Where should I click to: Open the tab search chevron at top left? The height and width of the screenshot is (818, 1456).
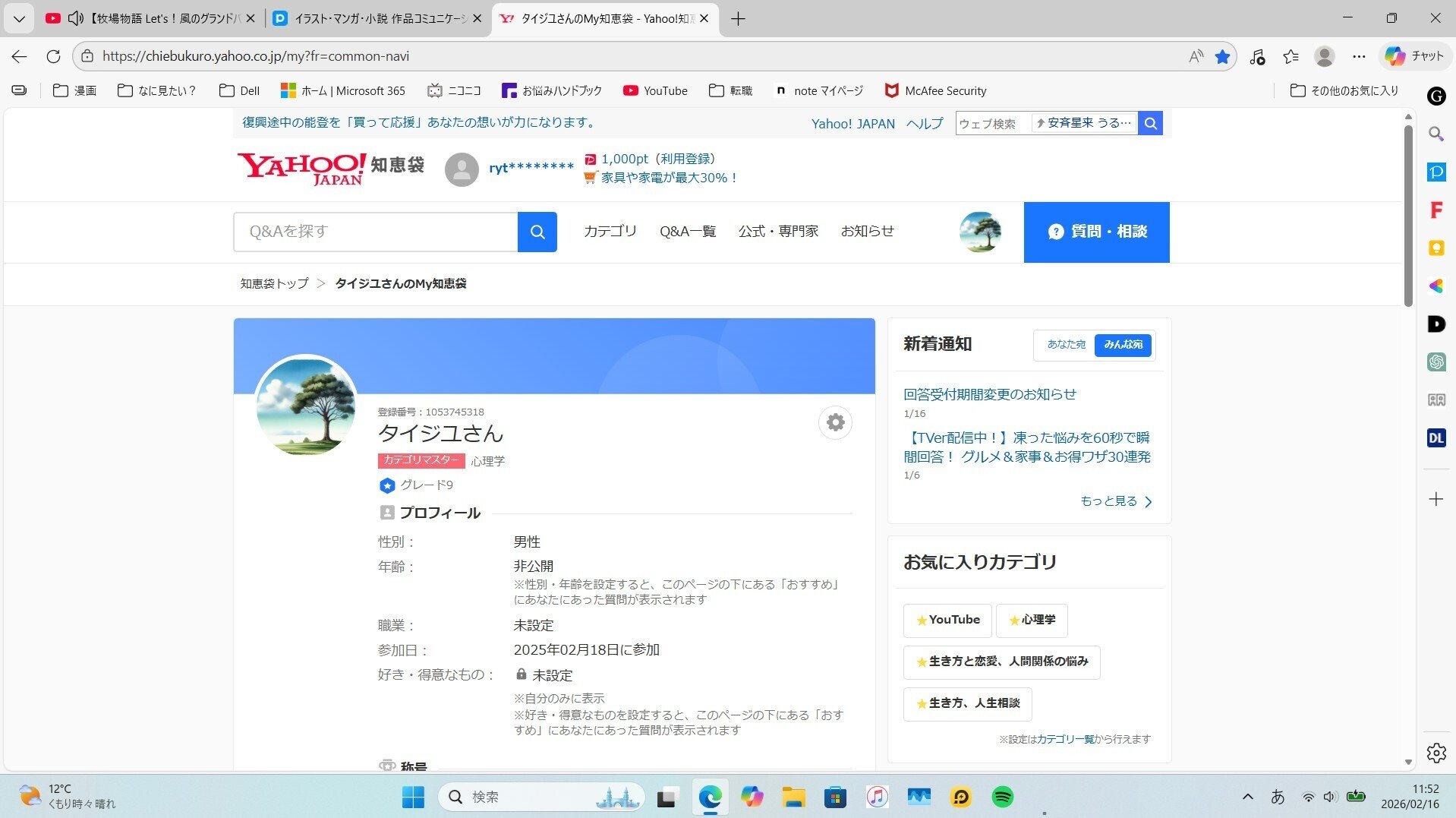click(x=19, y=18)
